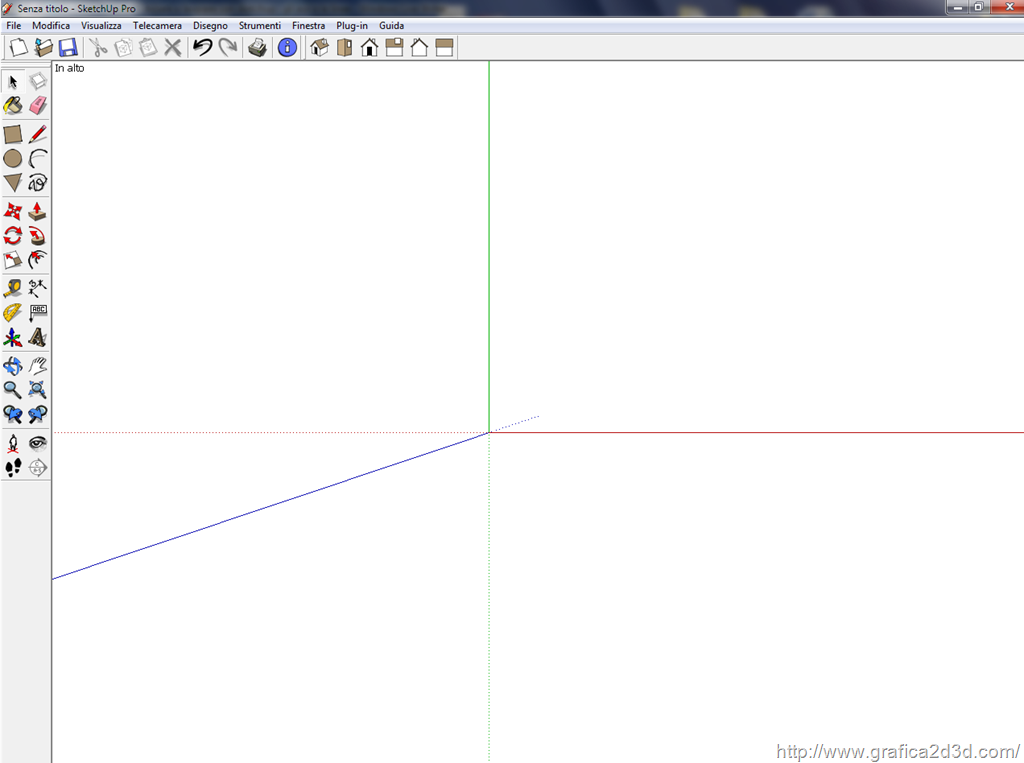The width and height of the screenshot is (1024, 763).
Task: Select the Look Around eye tool
Action: [38, 443]
